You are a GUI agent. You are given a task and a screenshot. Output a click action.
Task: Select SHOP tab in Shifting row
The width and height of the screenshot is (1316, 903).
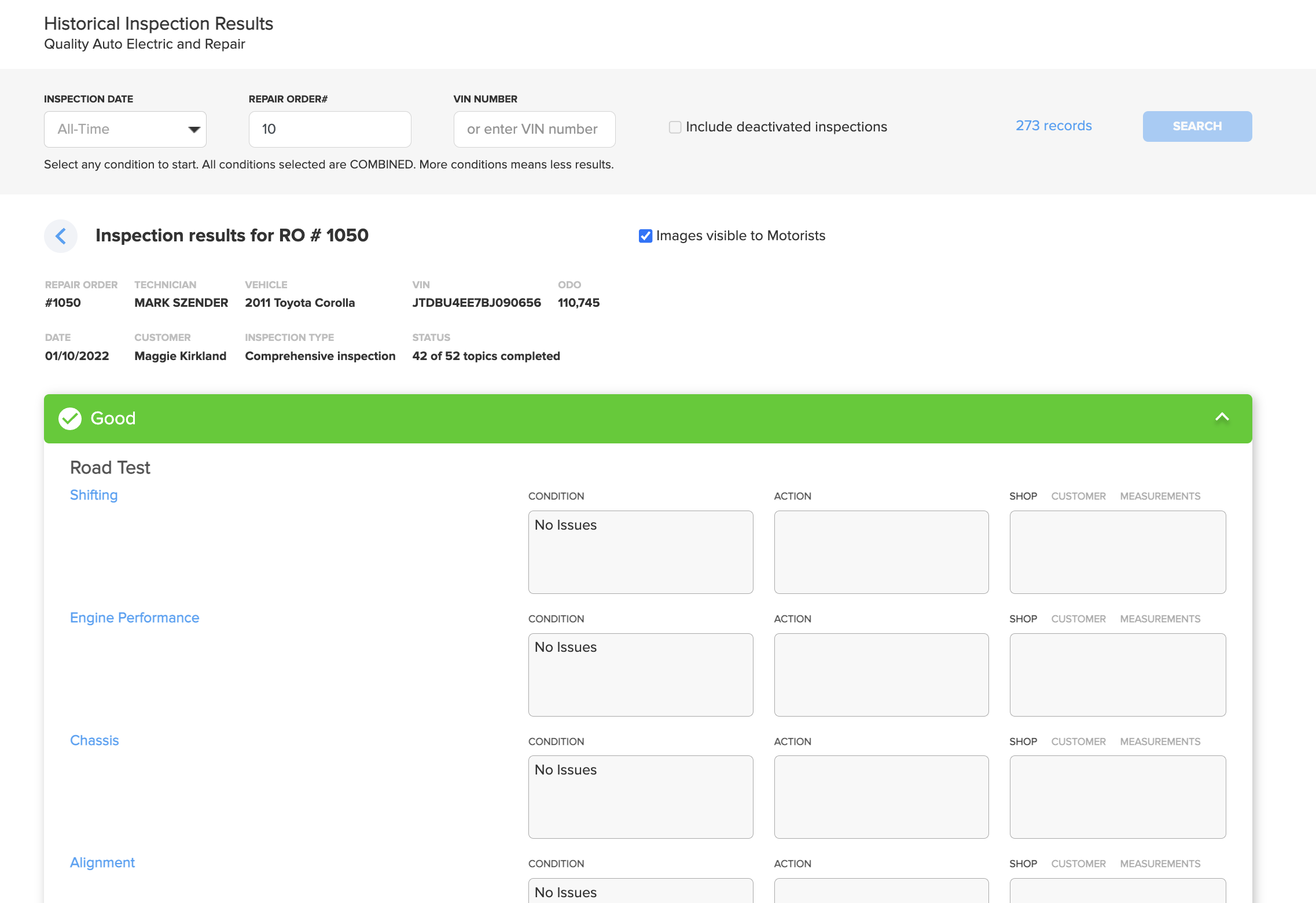click(x=1023, y=496)
